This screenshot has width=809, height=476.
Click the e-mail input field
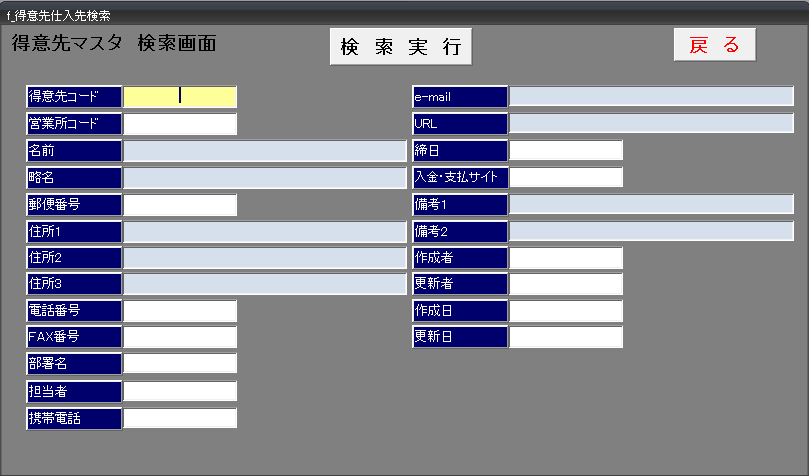(x=651, y=96)
